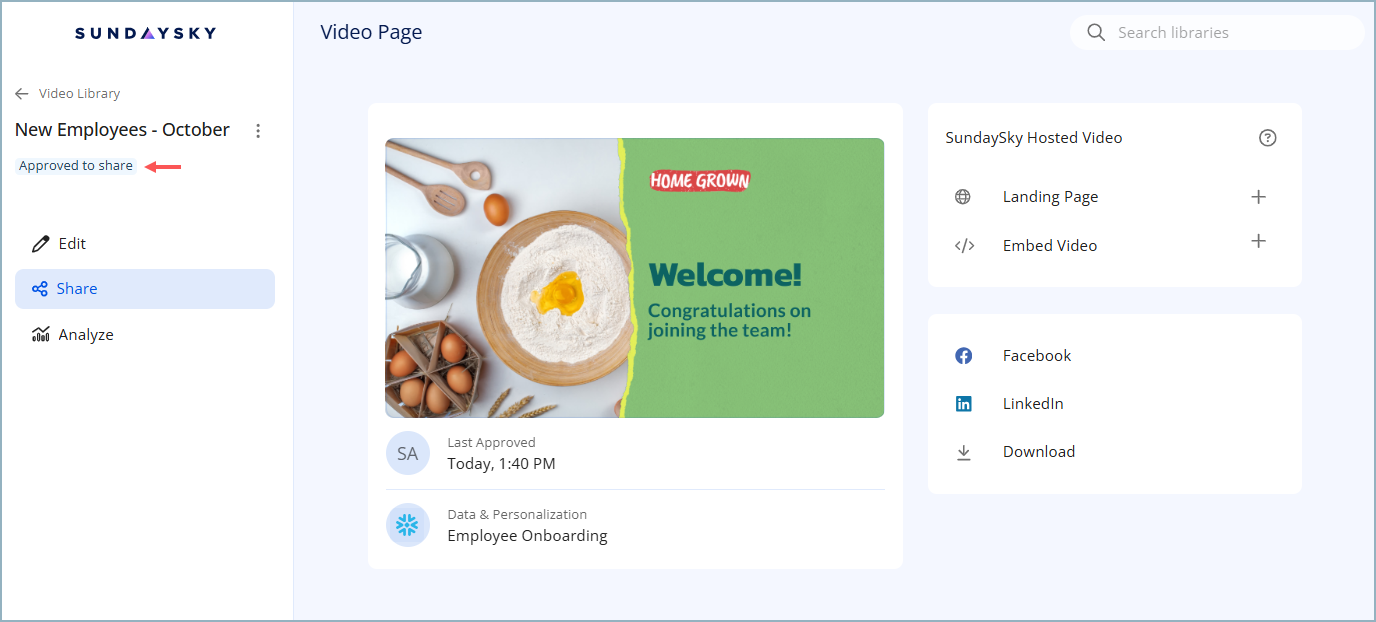Open the Edit section

72,244
